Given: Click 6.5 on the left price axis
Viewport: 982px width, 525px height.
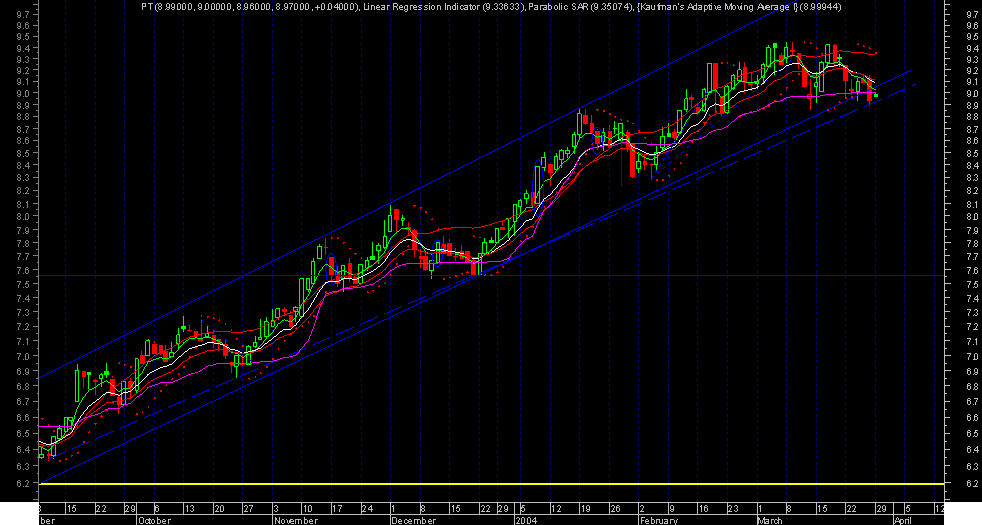Looking at the screenshot, I should click(x=23, y=434).
